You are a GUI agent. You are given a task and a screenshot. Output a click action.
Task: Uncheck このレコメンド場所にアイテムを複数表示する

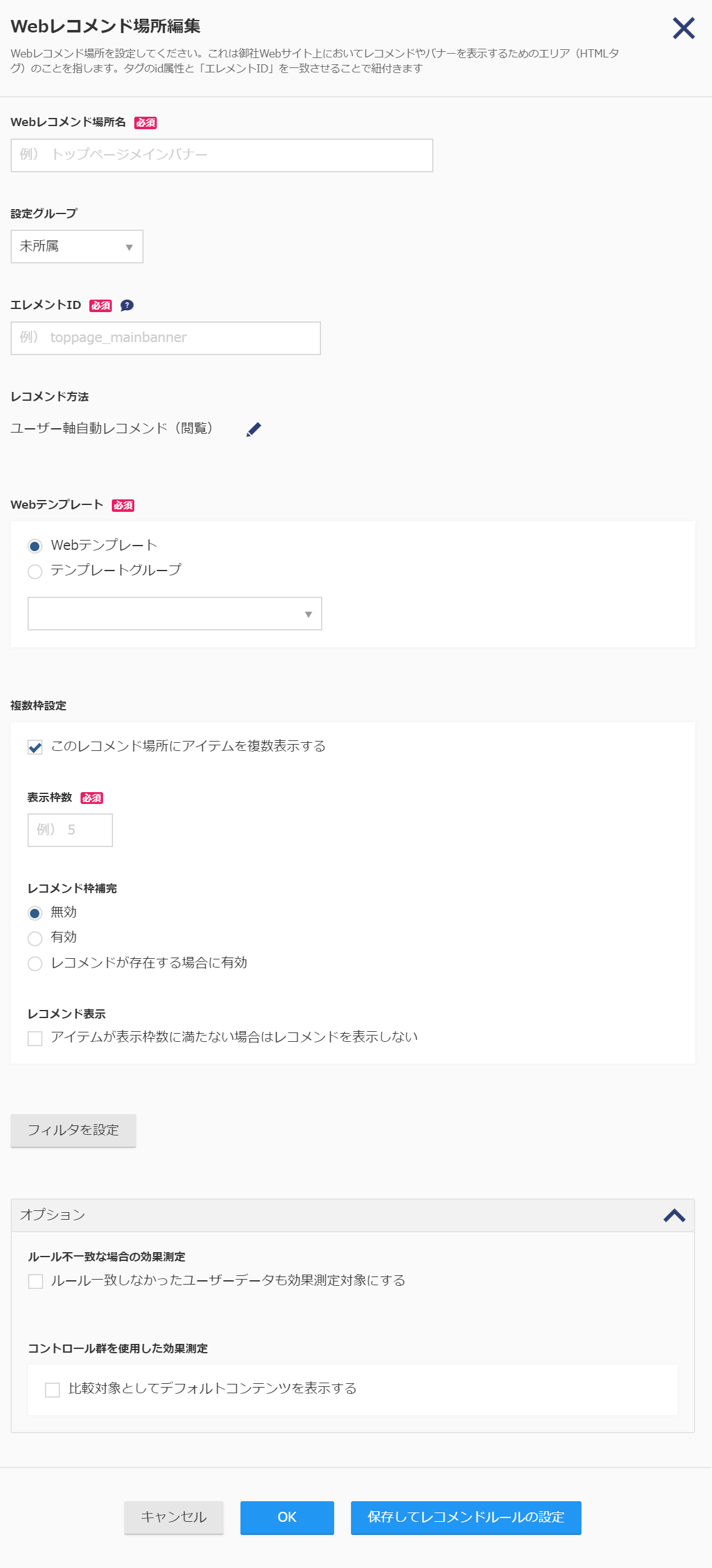pos(35,747)
